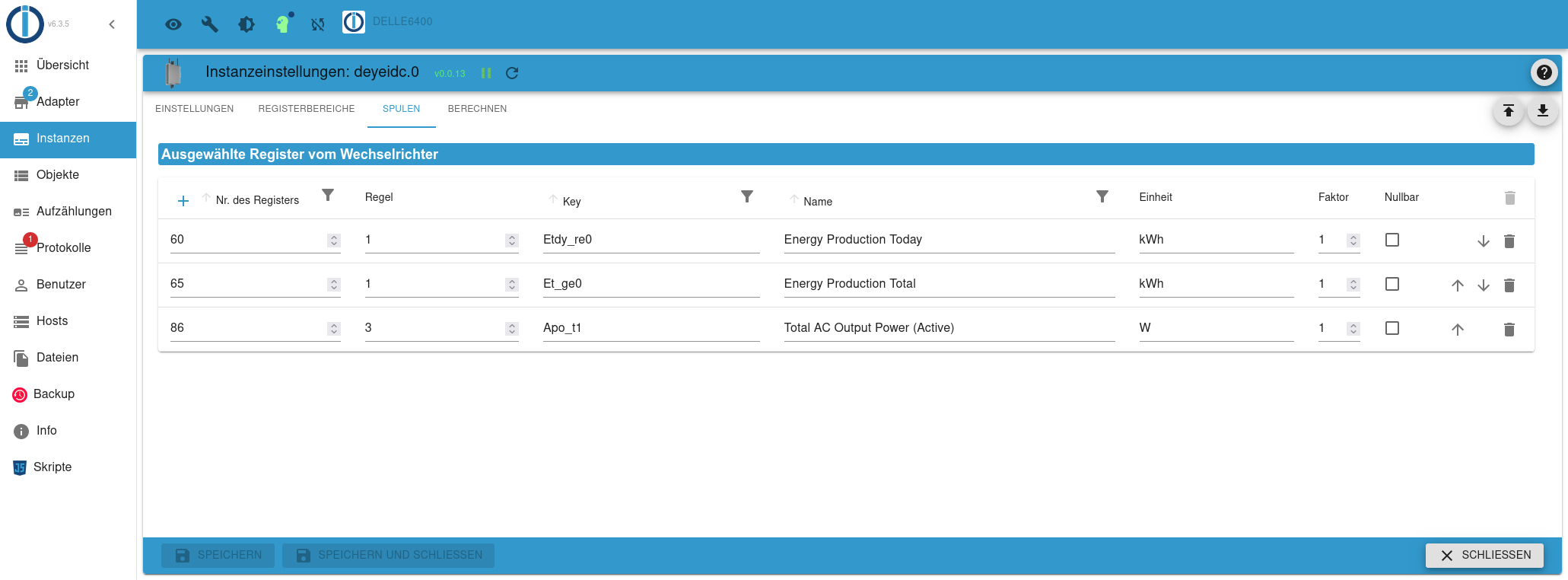Viewport: 1568px width, 580px height.
Task: Open Hosts in the sidebar
Action: [68, 321]
